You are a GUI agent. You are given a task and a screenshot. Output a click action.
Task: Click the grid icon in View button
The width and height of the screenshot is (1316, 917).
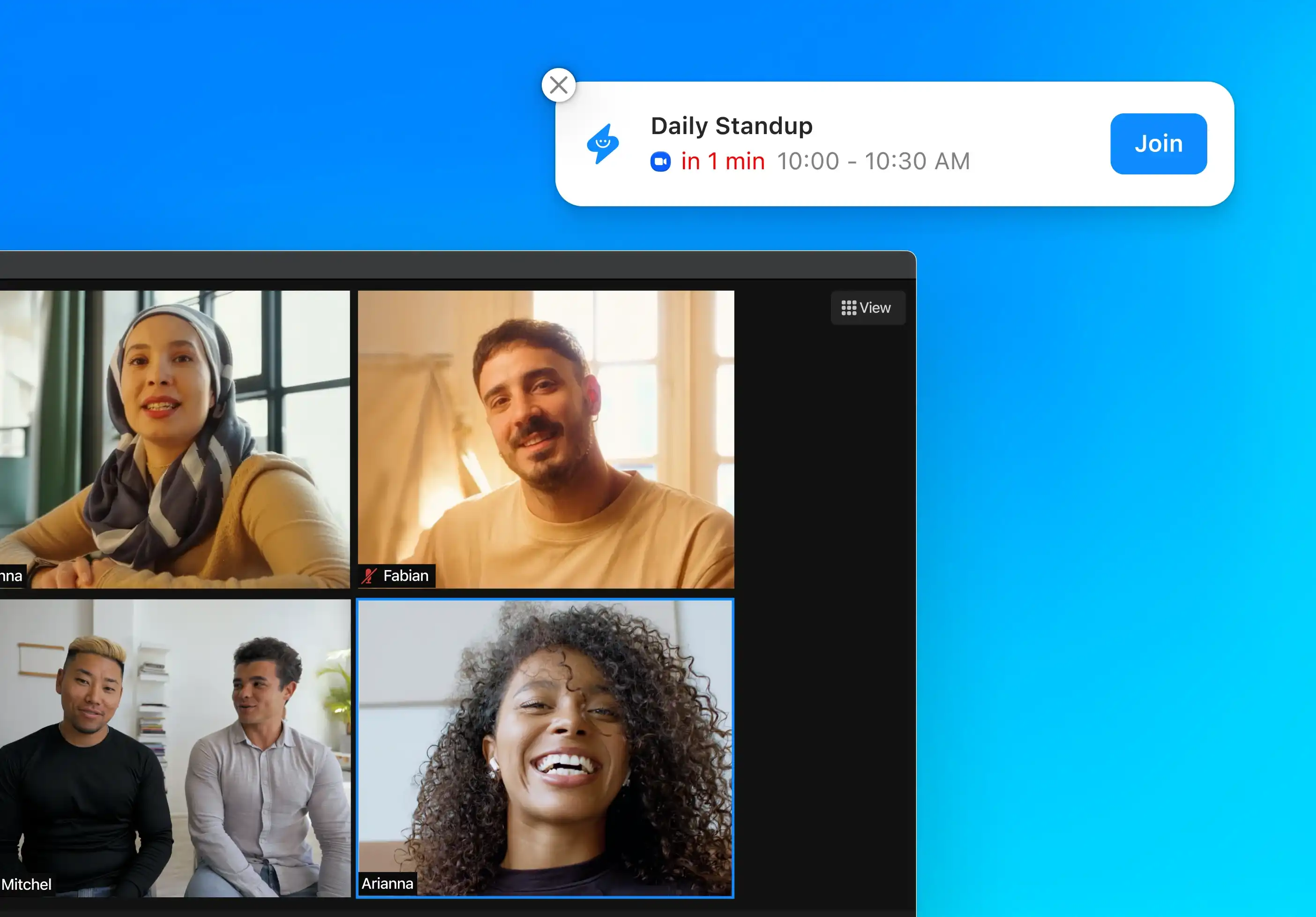point(848,308)
